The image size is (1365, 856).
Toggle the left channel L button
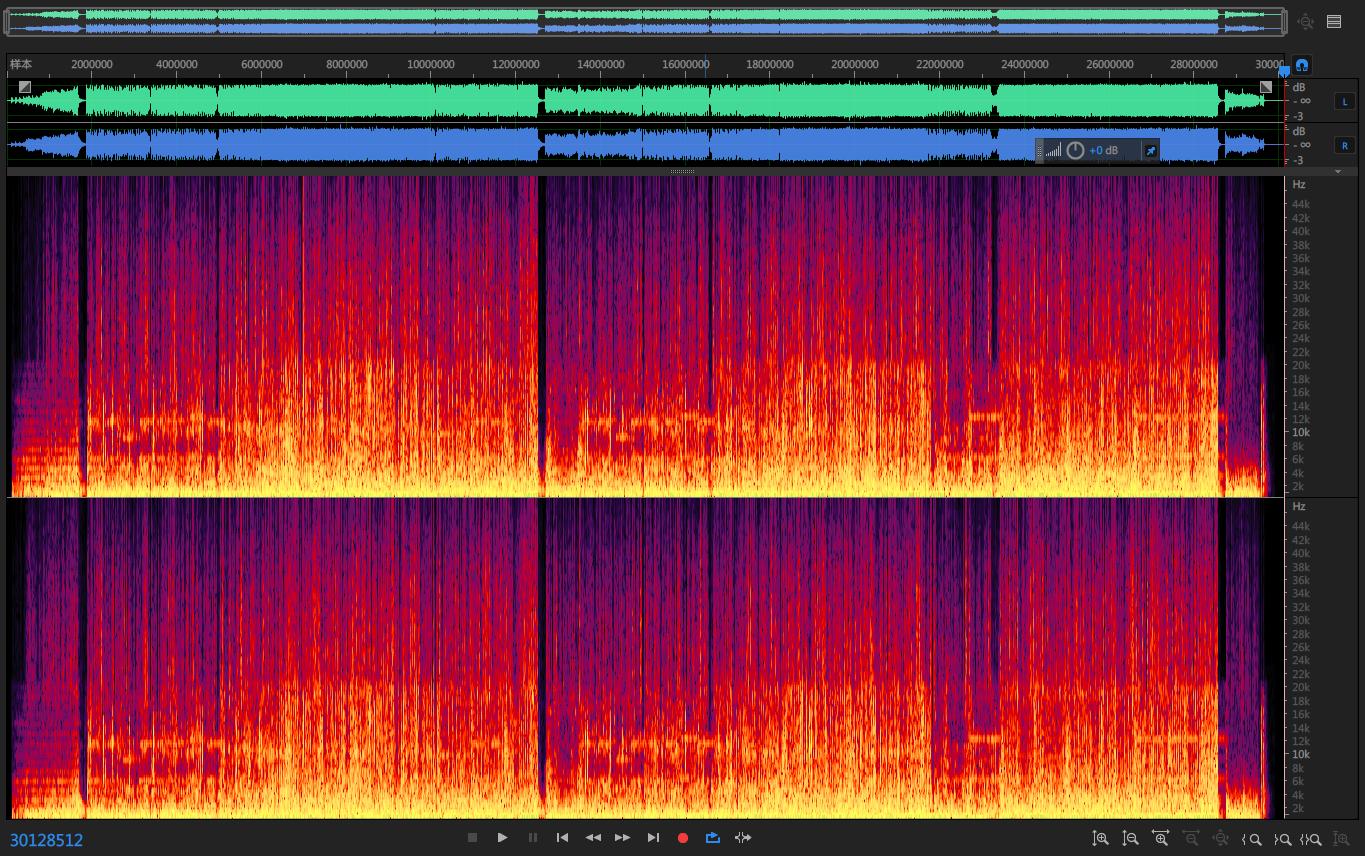(1345, 101)
